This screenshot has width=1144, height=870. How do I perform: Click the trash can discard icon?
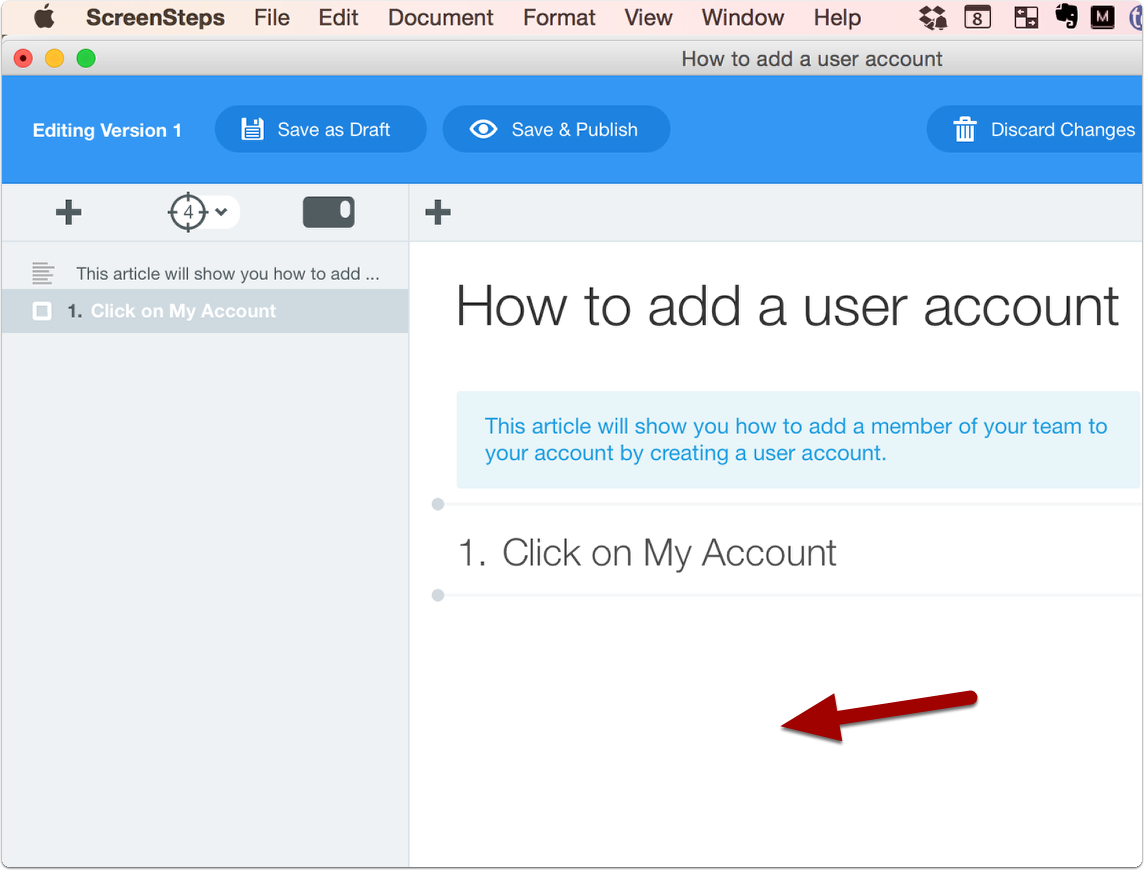click(965, 129)
